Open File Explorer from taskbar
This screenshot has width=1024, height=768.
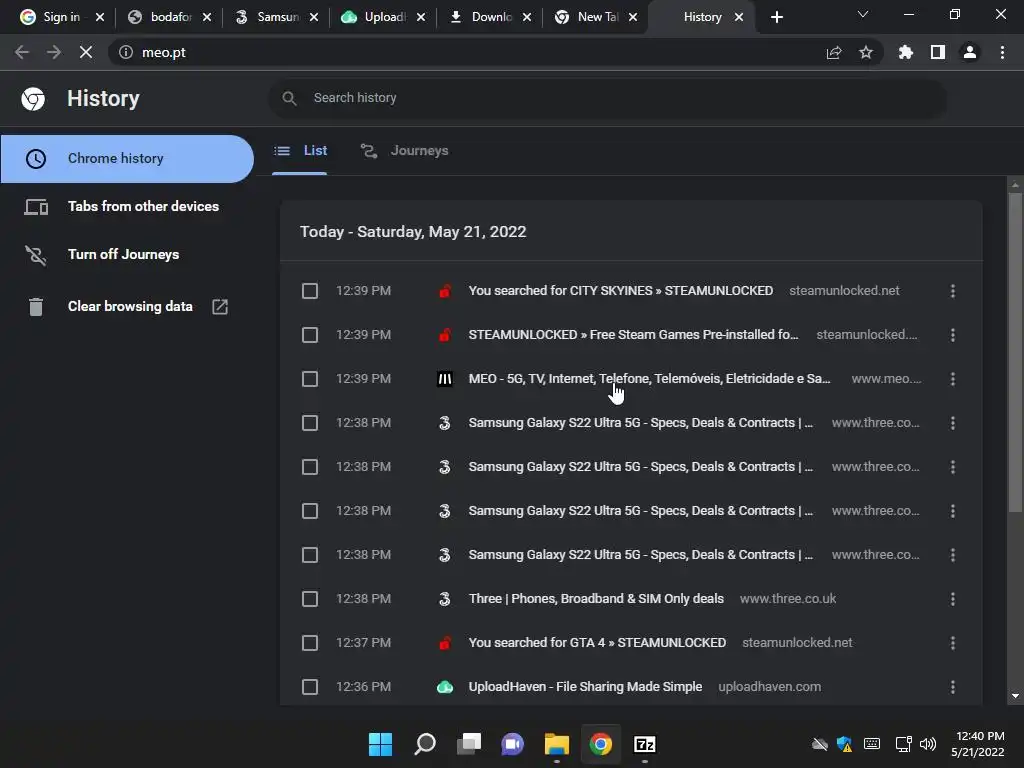point(556,744)
